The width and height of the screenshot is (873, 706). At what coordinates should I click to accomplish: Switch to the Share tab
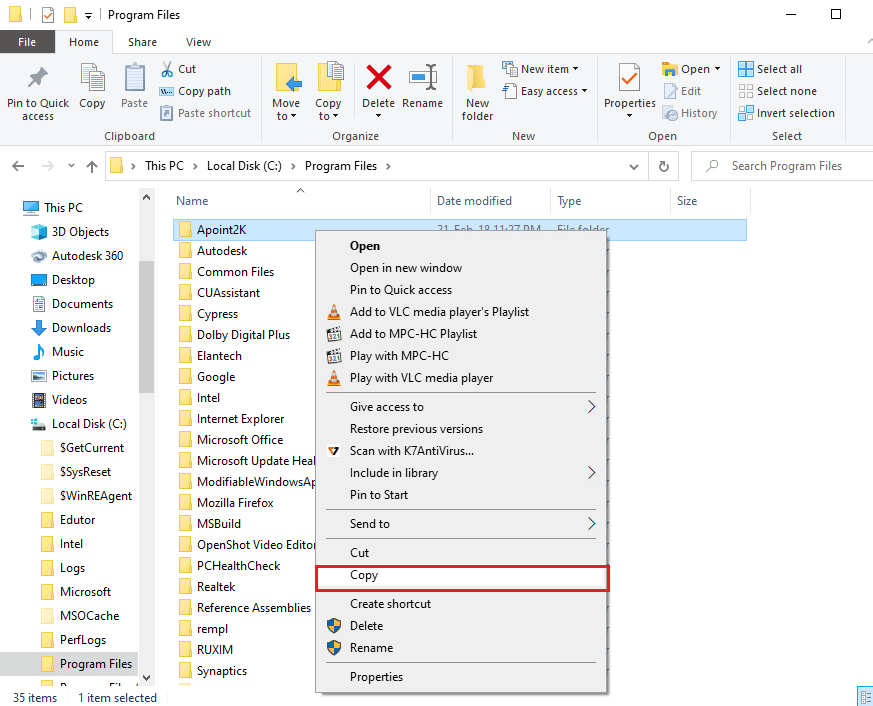tap(142, 42)
